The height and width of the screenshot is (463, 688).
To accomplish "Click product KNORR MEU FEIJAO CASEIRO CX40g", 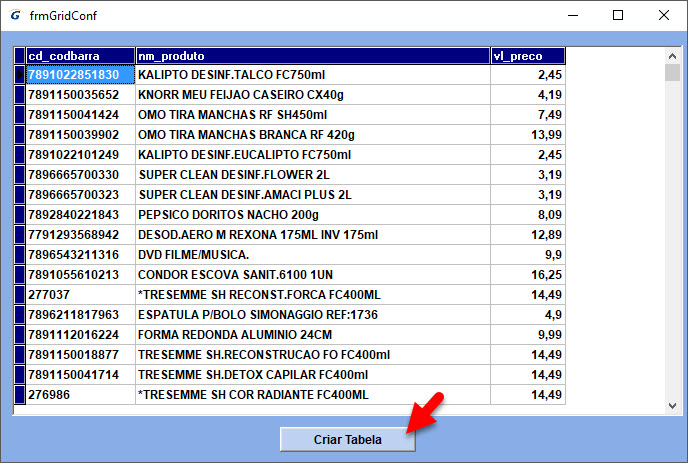I will click(313, 94).
